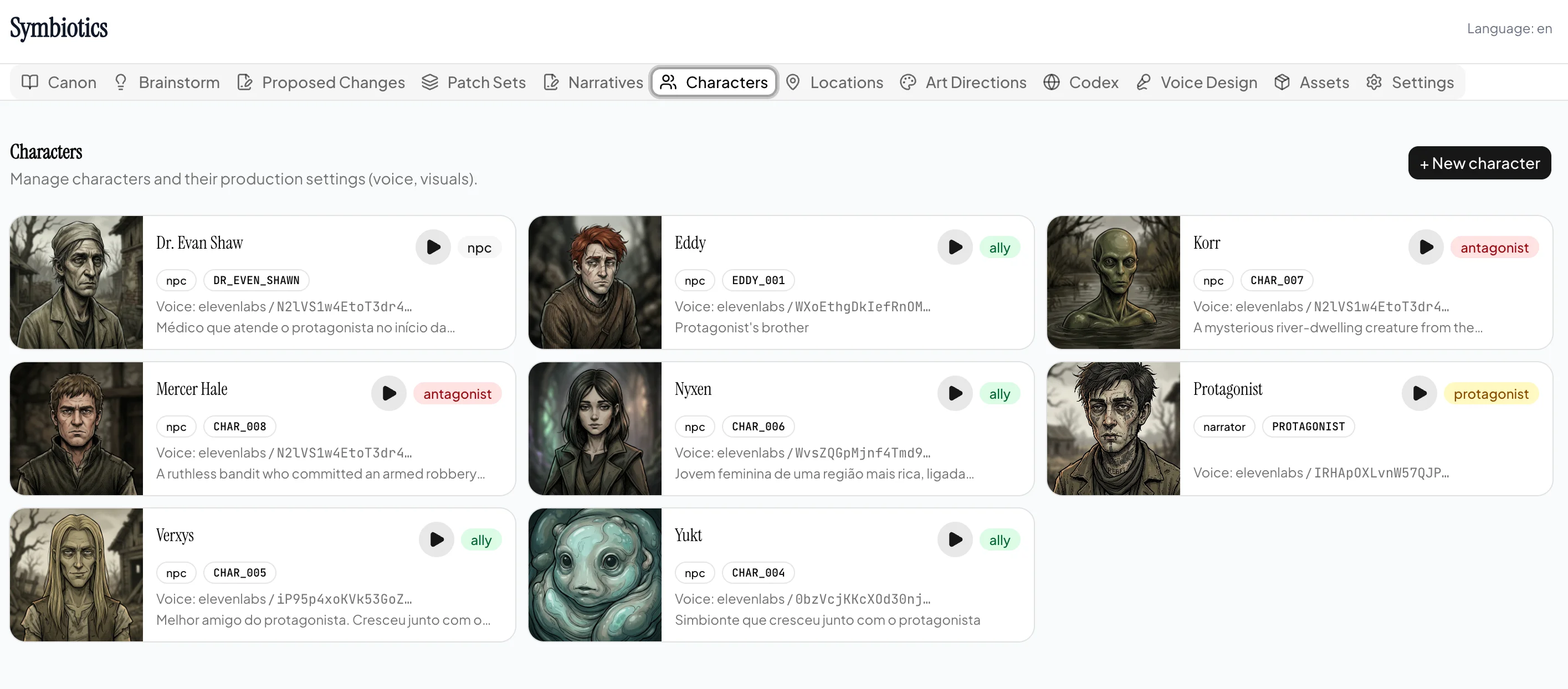Open the Canon tab
This screenshot has height=689, width=1568.
pyautogui.click(x=59, y=82)
